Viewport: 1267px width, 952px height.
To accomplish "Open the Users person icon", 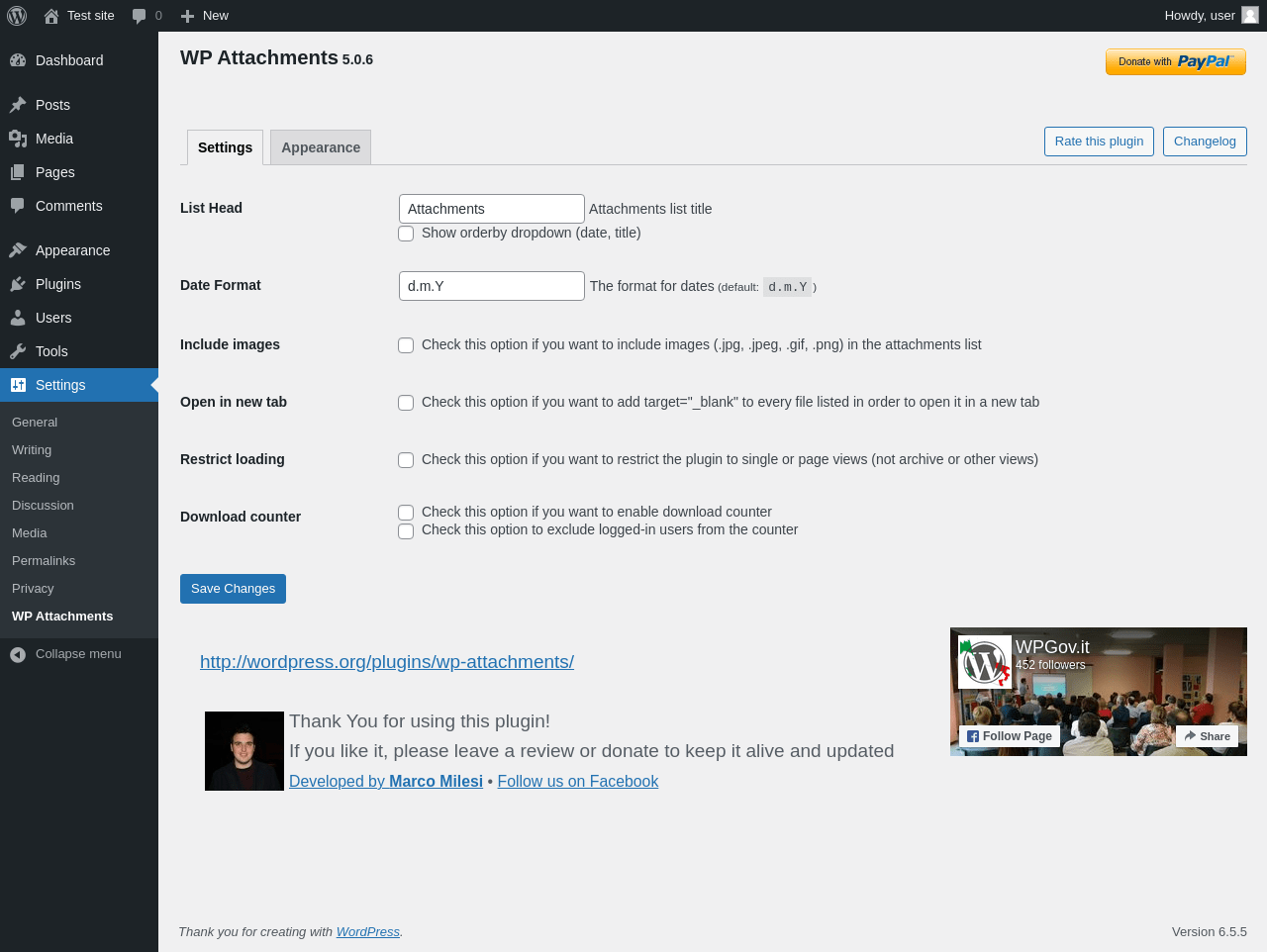I will coord(18,318).
